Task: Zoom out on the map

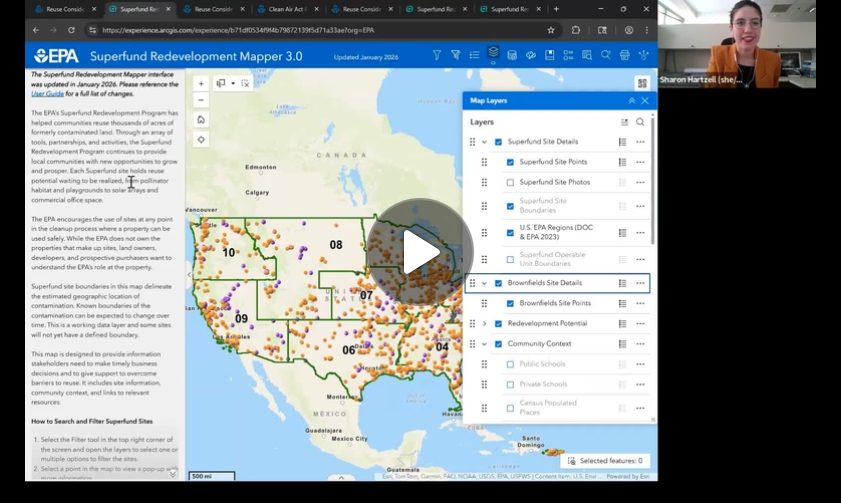Action: pyautogui.click(x=201, y=100)
